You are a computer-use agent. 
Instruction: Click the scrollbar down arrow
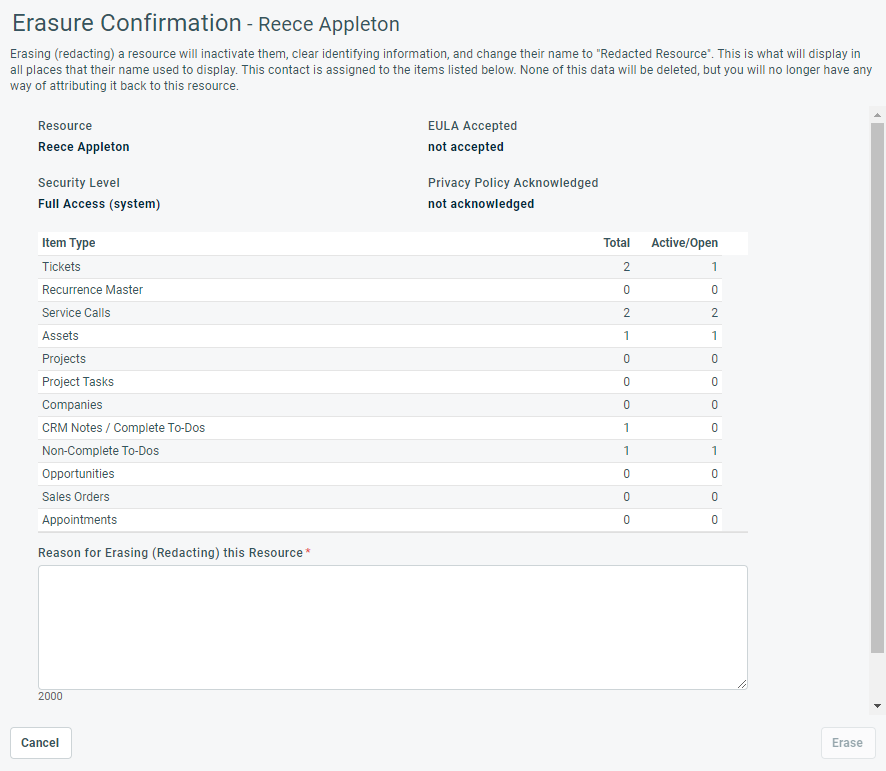point(877,706)
